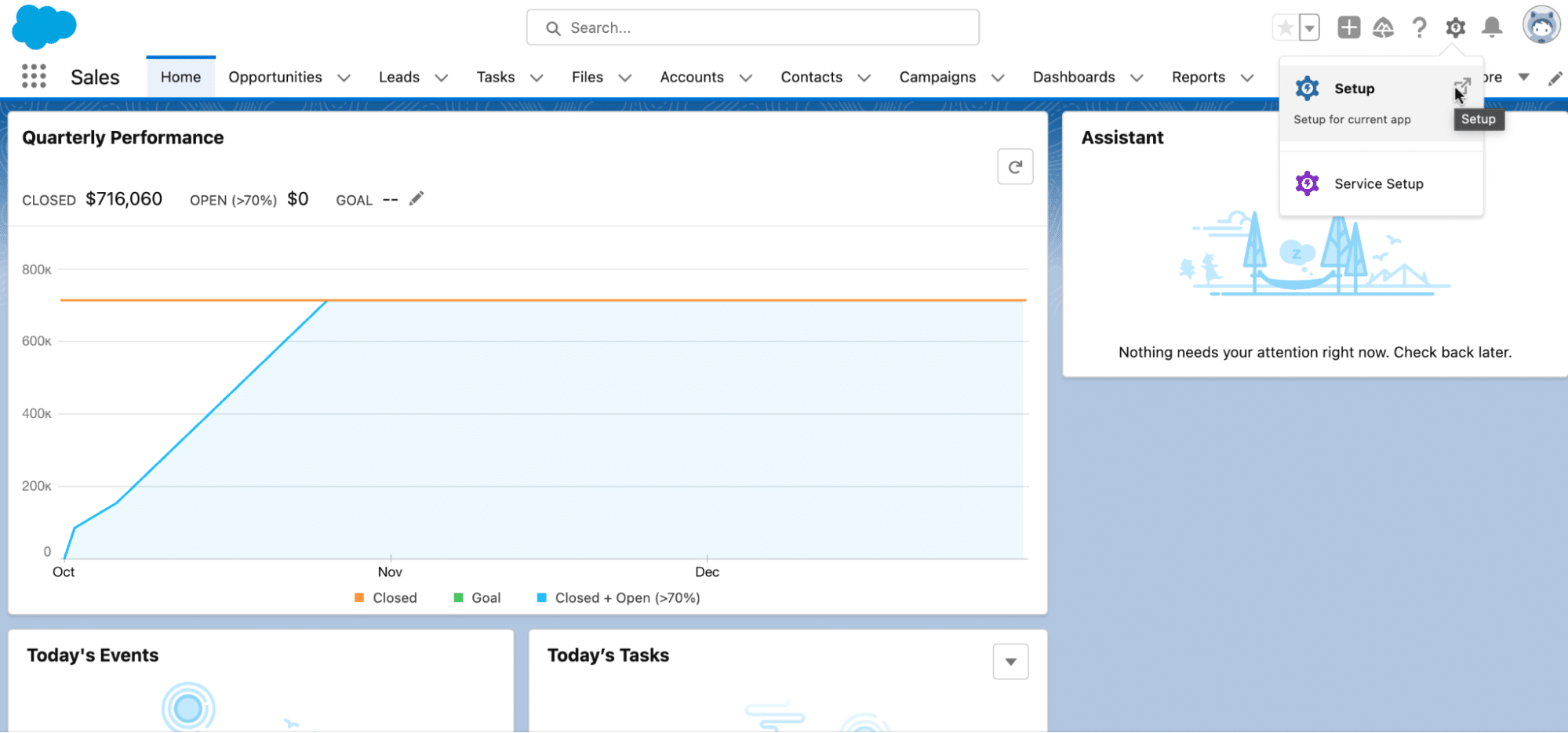1568x733 pixels.
Task: Click the CLOSED $716,060 value
Action: [x=124, y=199]
